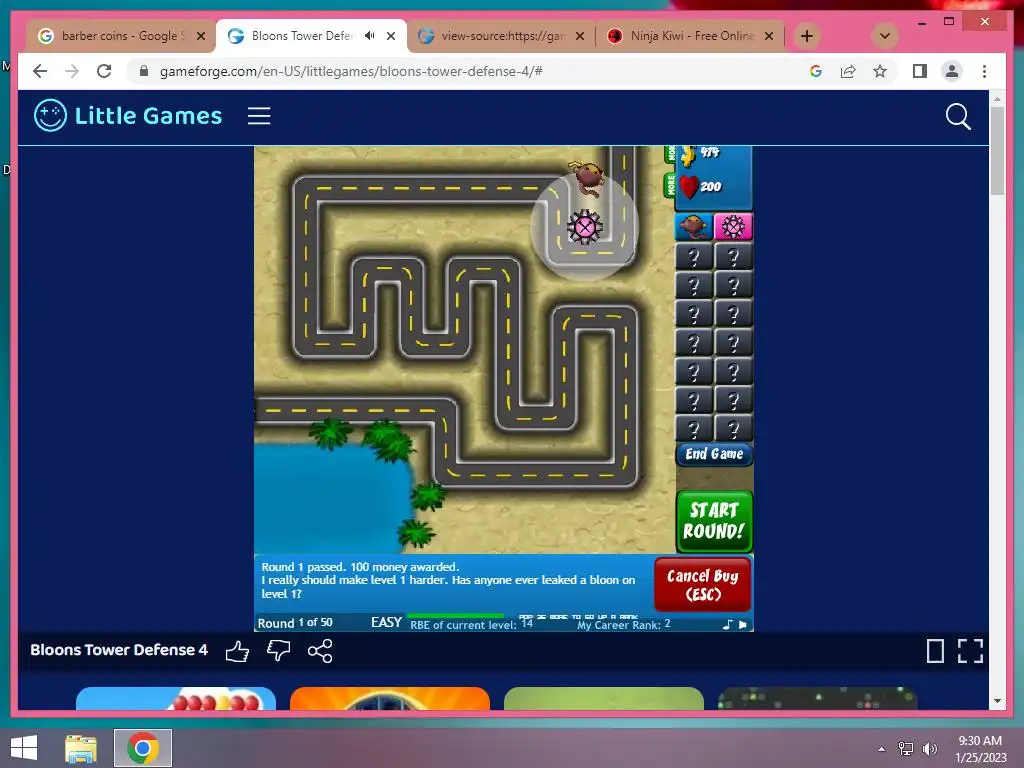
Task: Open the blue thumbnail with red balls
Action: pyautogui.click(x=176, y=698)
